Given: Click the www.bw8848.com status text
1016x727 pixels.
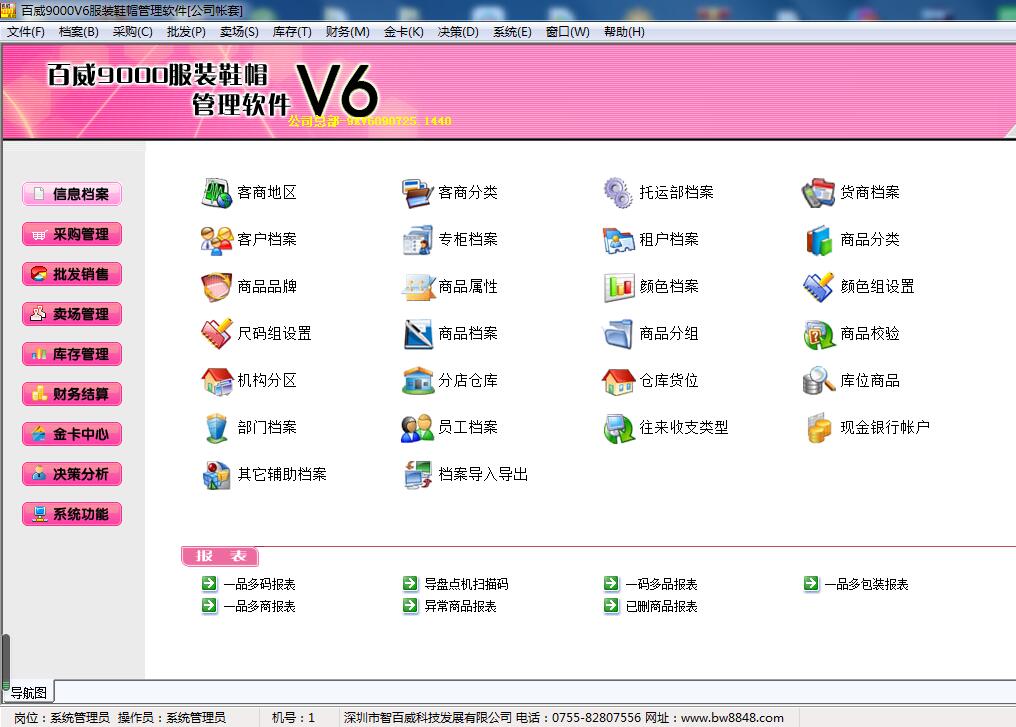Looking at the screenshot, I should click(732, 718).
